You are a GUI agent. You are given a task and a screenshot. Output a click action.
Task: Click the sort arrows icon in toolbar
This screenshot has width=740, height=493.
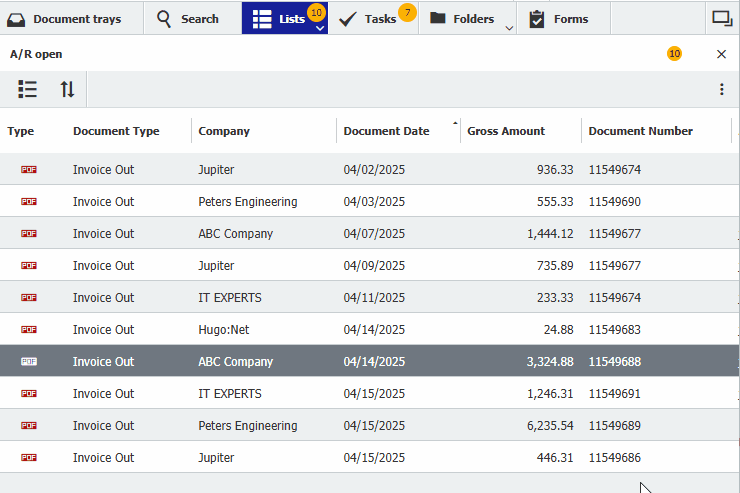click(67, 89)
